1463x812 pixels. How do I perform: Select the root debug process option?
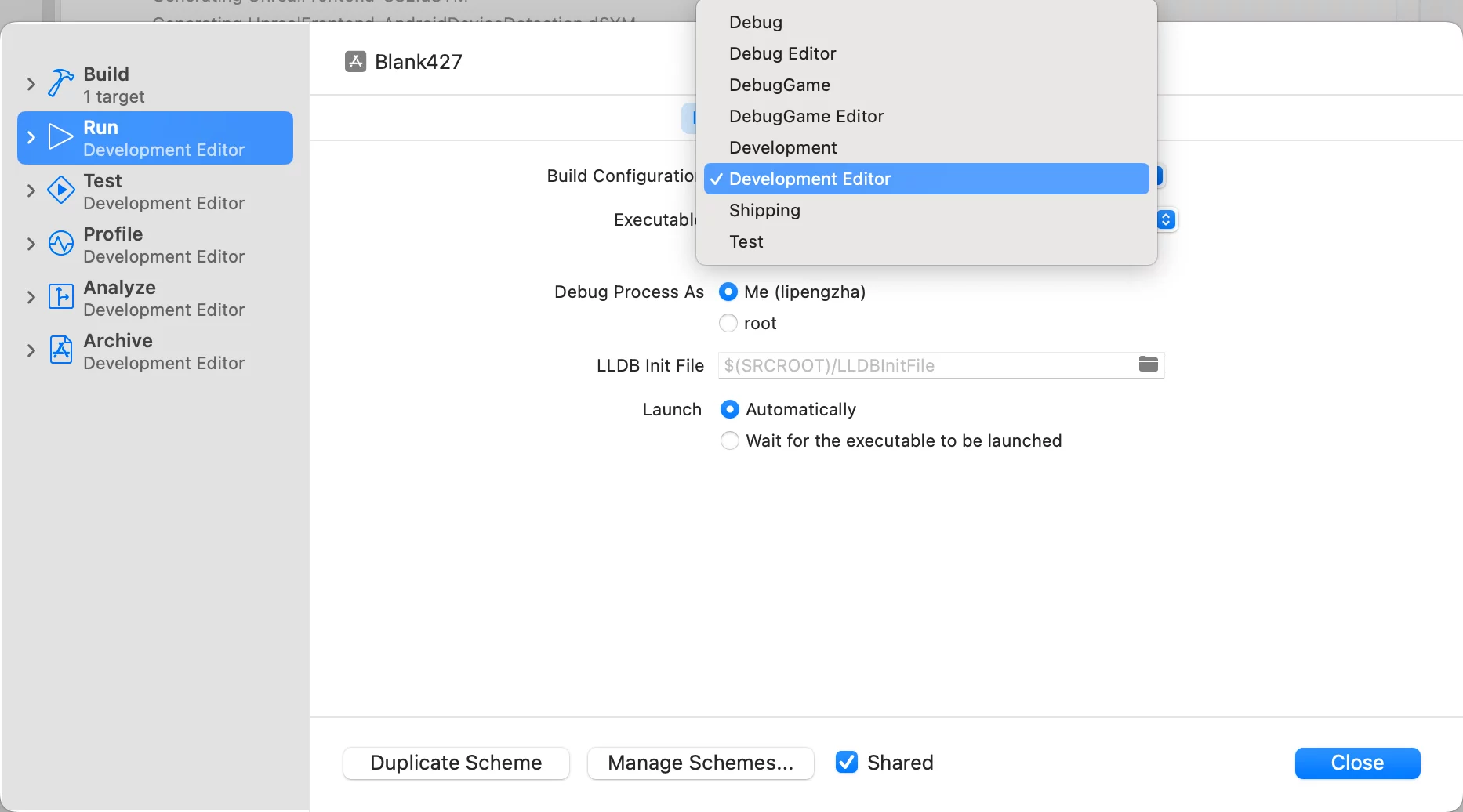tap(728, 323)
